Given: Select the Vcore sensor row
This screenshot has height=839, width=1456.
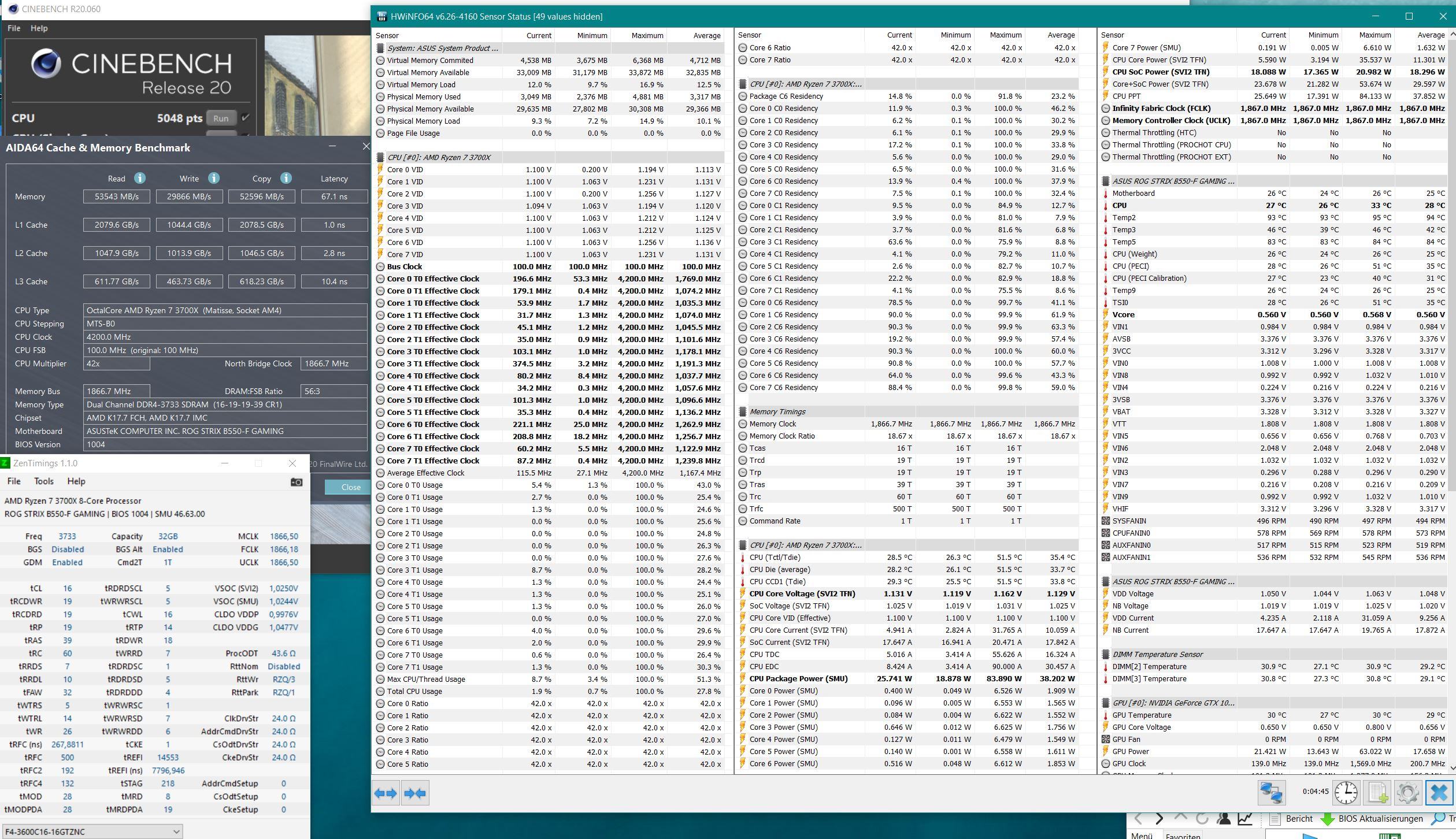Looking at the screenshot, I should tap(1276, 314).
